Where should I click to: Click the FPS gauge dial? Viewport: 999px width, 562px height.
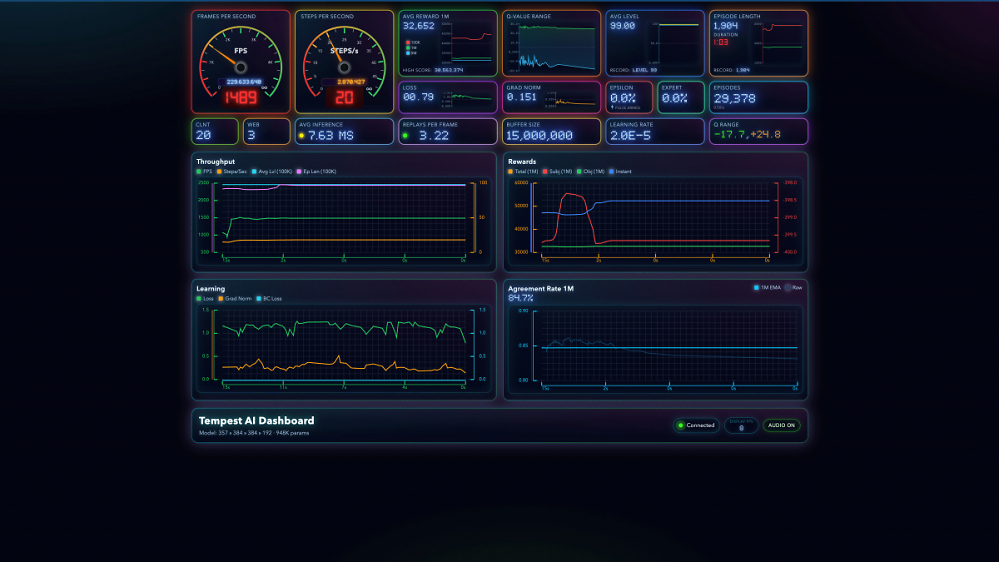point(241,62)
